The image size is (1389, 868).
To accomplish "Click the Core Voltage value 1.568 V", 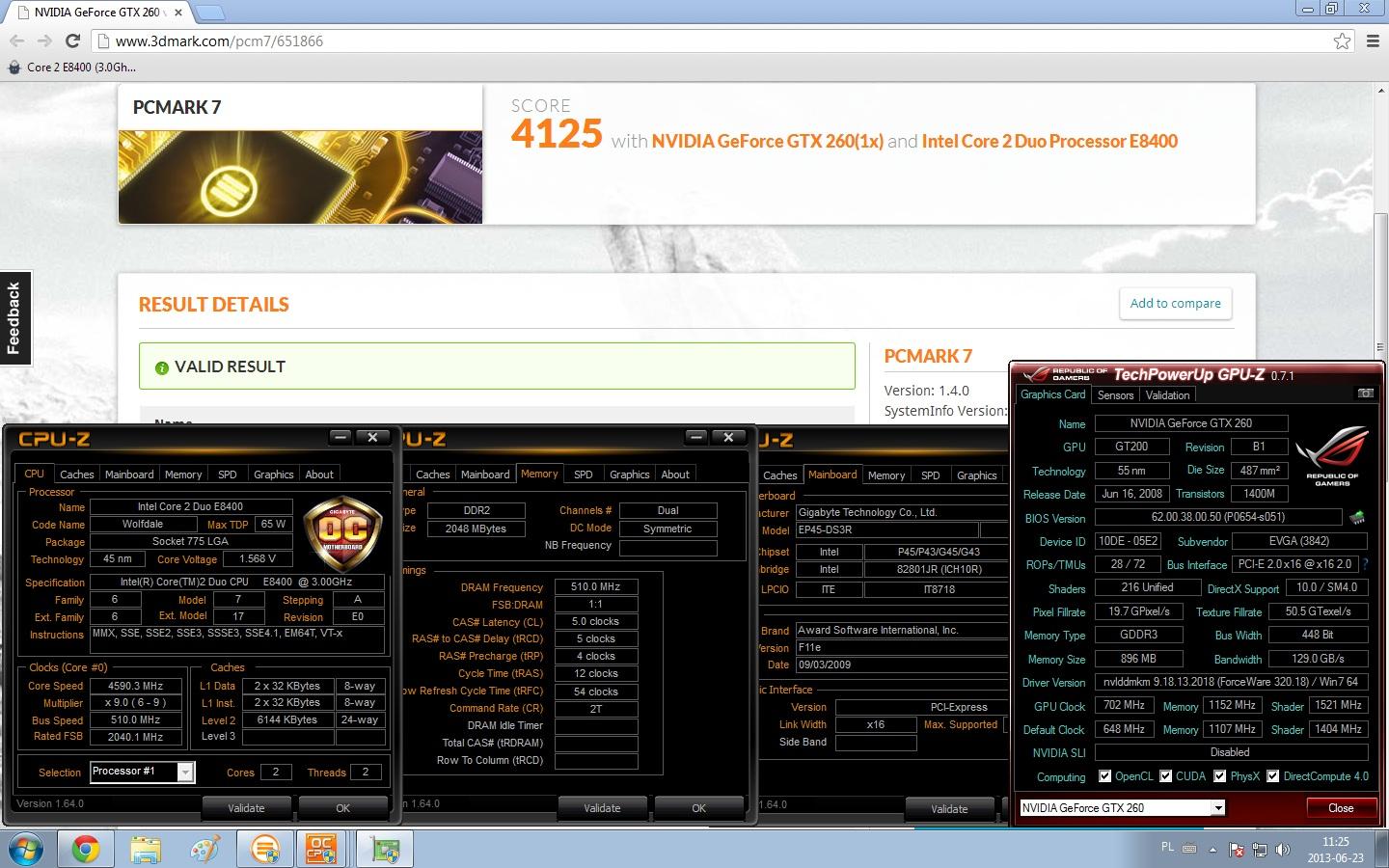I will click(x=258, y=558).
